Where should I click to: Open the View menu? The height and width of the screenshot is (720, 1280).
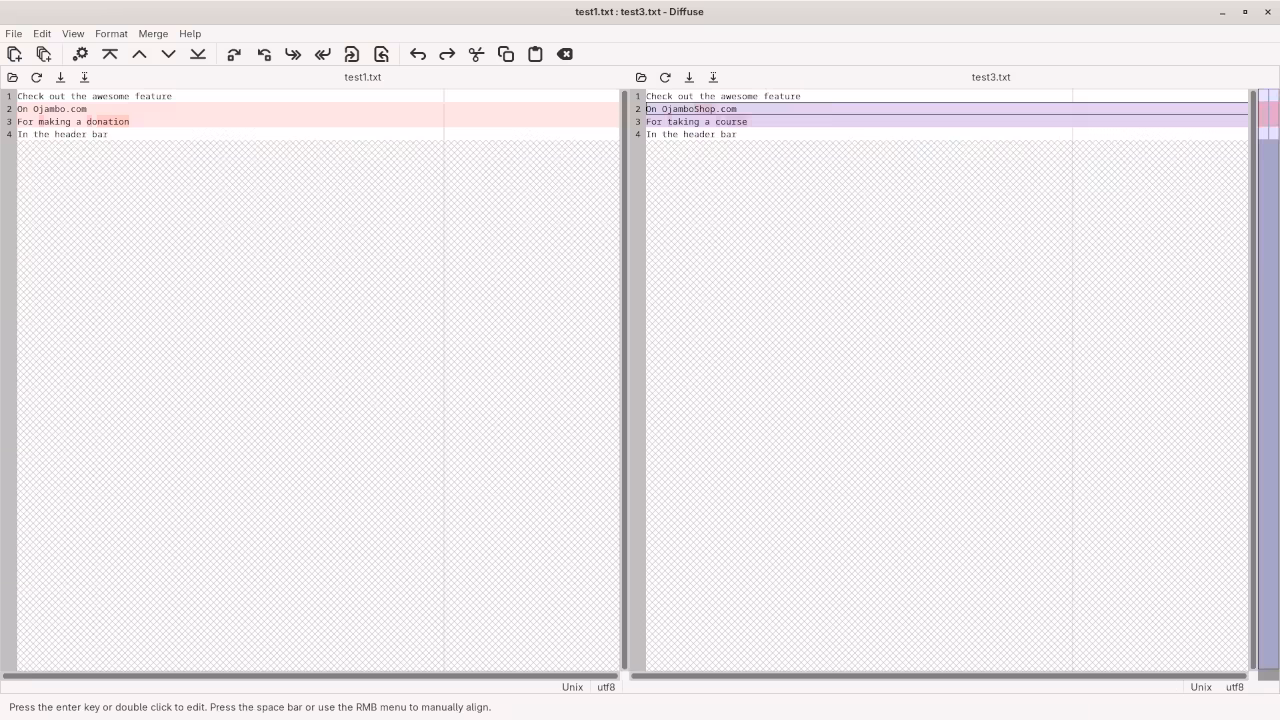tap(73, 34)
